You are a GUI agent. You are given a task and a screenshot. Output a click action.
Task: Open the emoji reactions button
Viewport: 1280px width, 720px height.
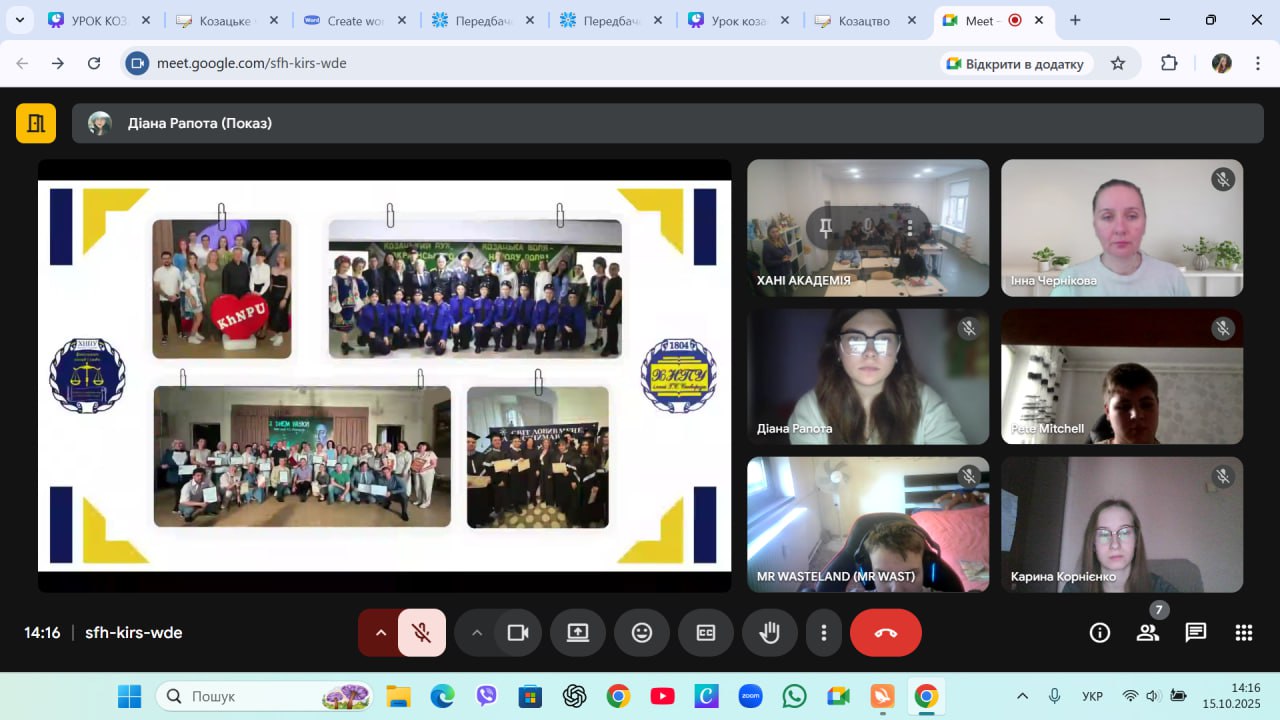tap(642, 633)
